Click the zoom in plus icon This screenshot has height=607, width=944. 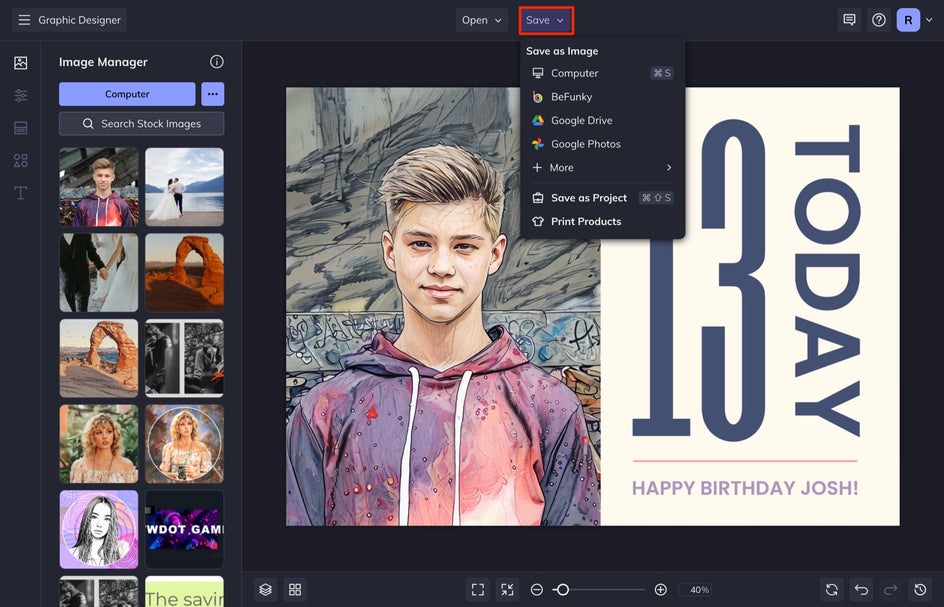[660, 590]
